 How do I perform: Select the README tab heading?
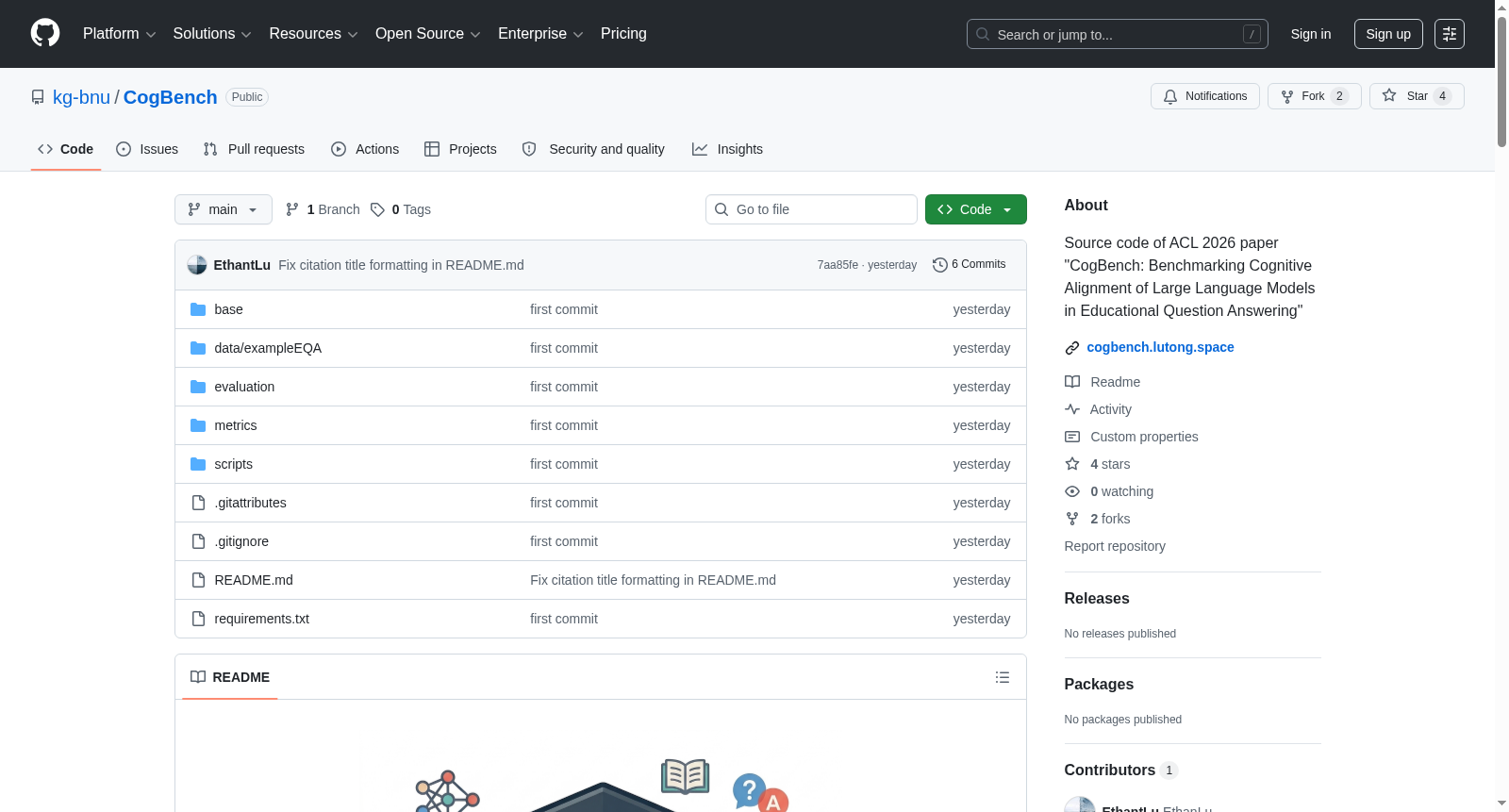tap(230, 677)
